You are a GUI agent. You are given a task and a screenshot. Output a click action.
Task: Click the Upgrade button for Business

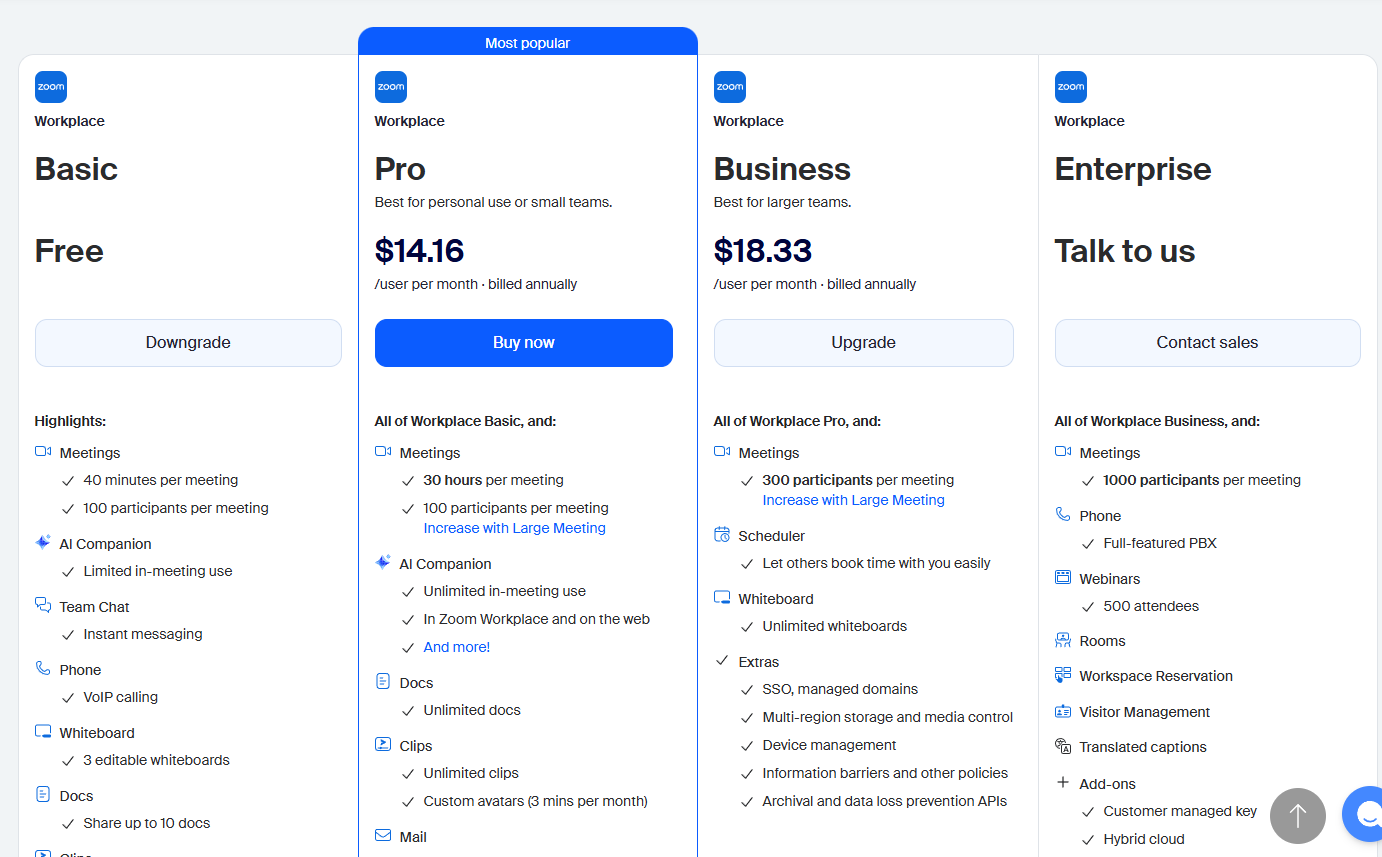click(863, 343)
